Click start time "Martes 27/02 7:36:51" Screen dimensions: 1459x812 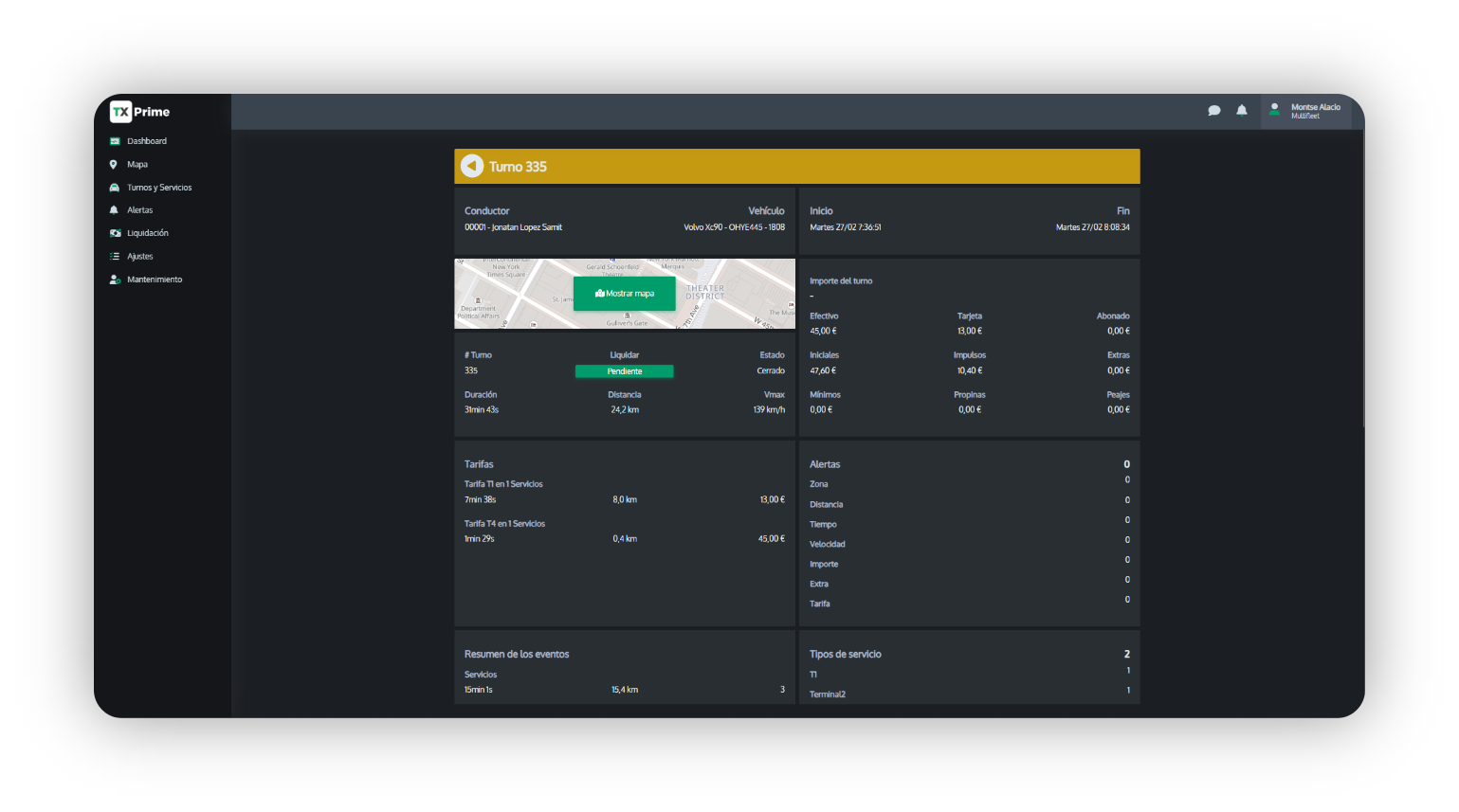[846, 227]
